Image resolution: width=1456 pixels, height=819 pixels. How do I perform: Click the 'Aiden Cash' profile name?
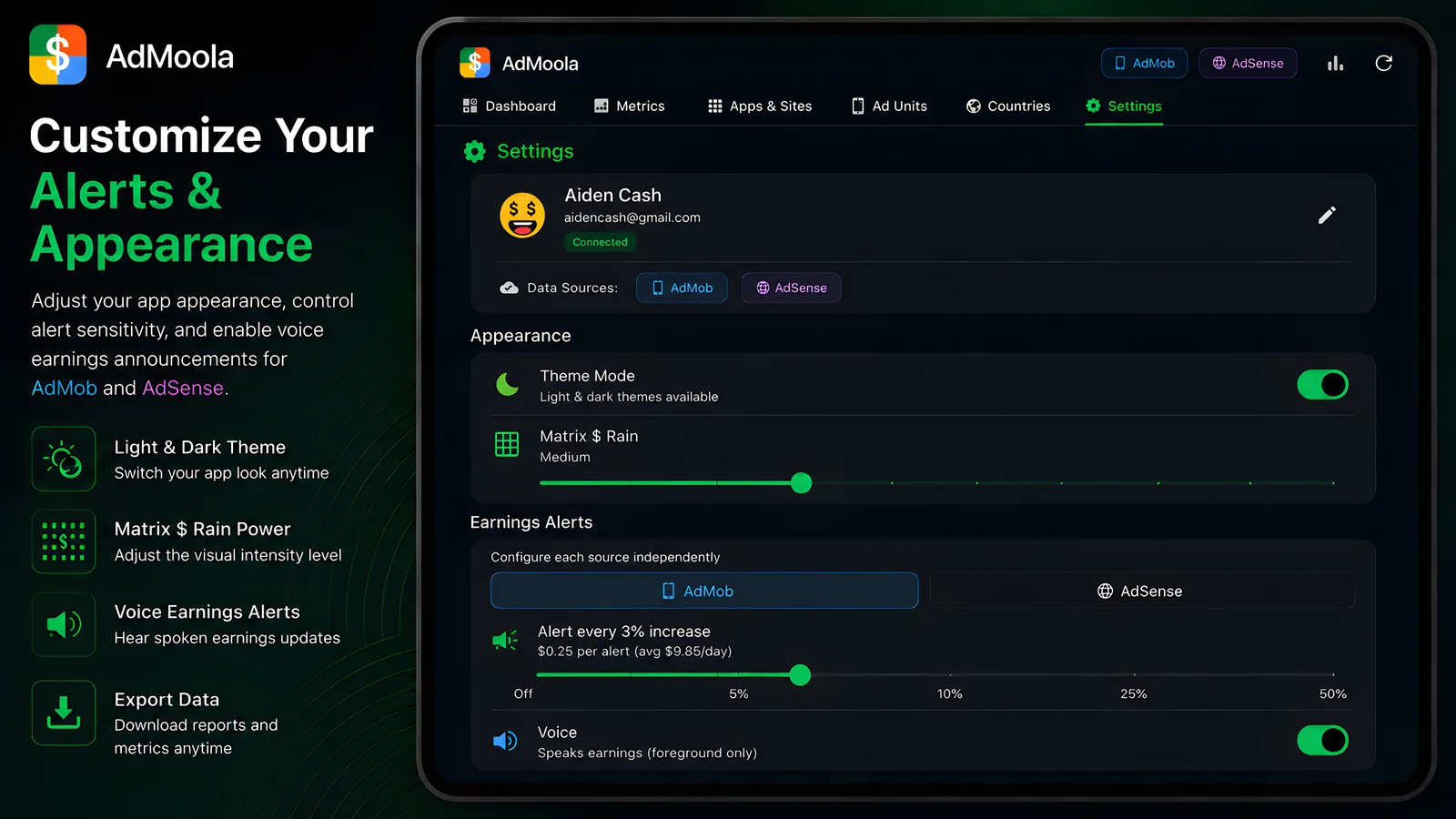(x=612, y=195)
